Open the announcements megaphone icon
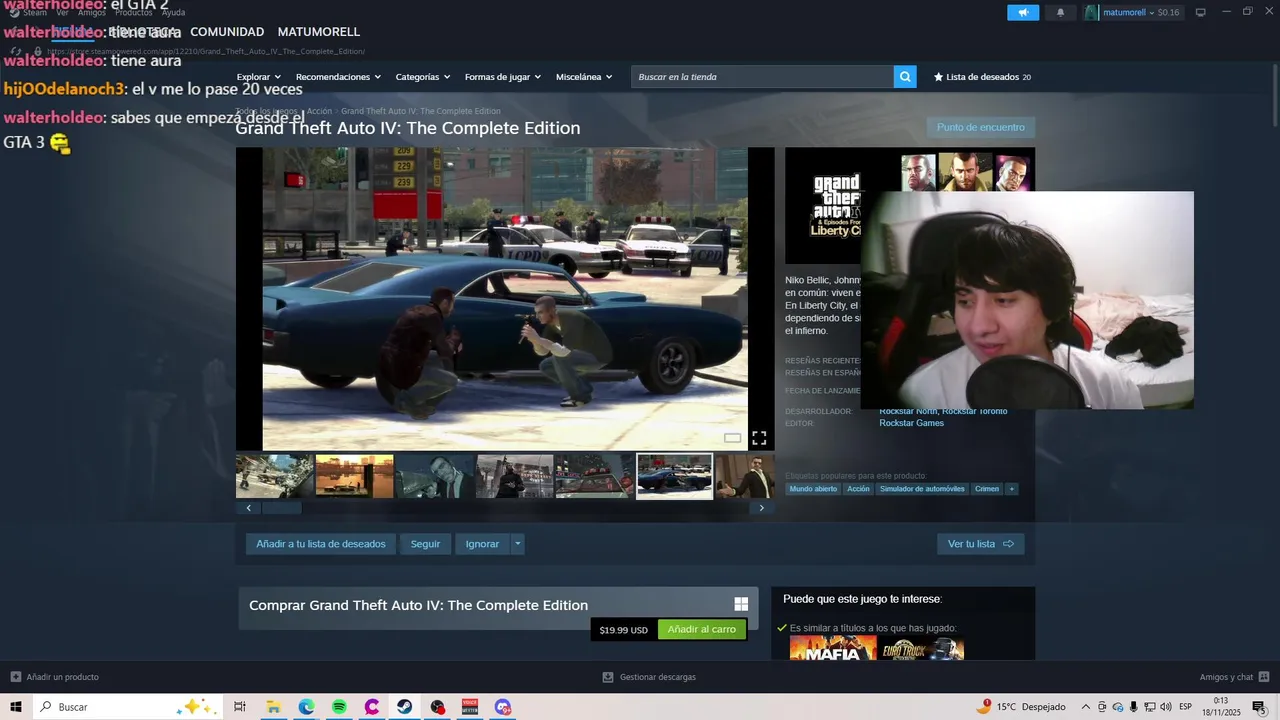Viewport: 1280px width, 720px height. click(x=1023, y=12)
